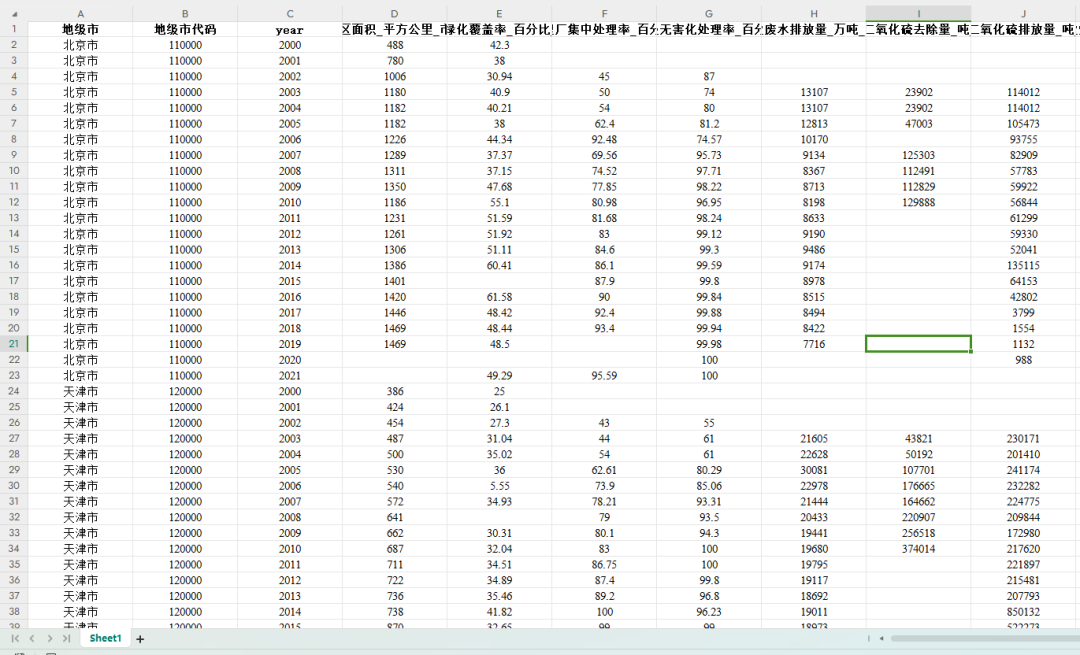Click the horizontal scrollbar thumb
This screenshot has width=1080, height=655.
980,638
